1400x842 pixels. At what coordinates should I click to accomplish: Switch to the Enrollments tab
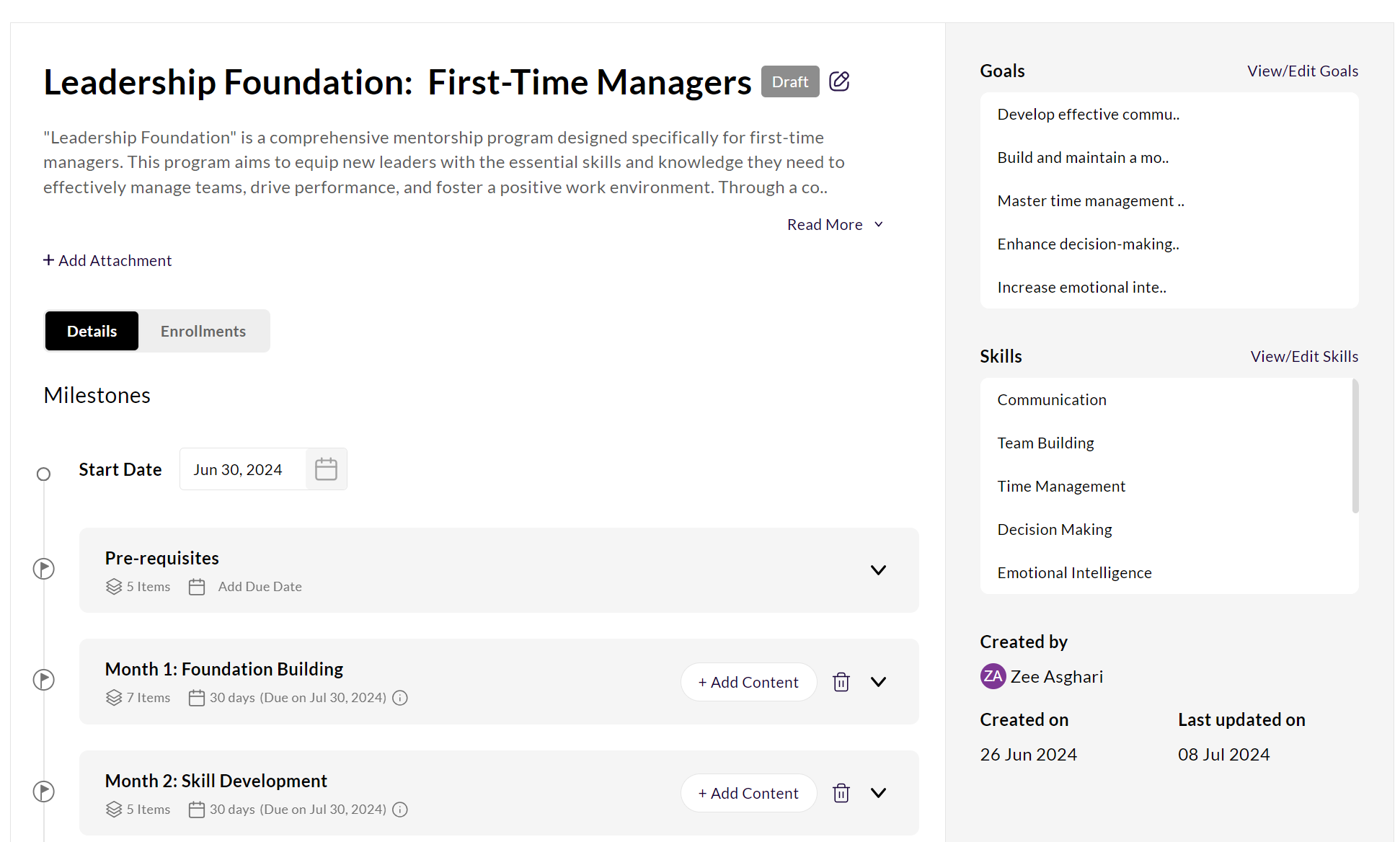tap(203, 332)
